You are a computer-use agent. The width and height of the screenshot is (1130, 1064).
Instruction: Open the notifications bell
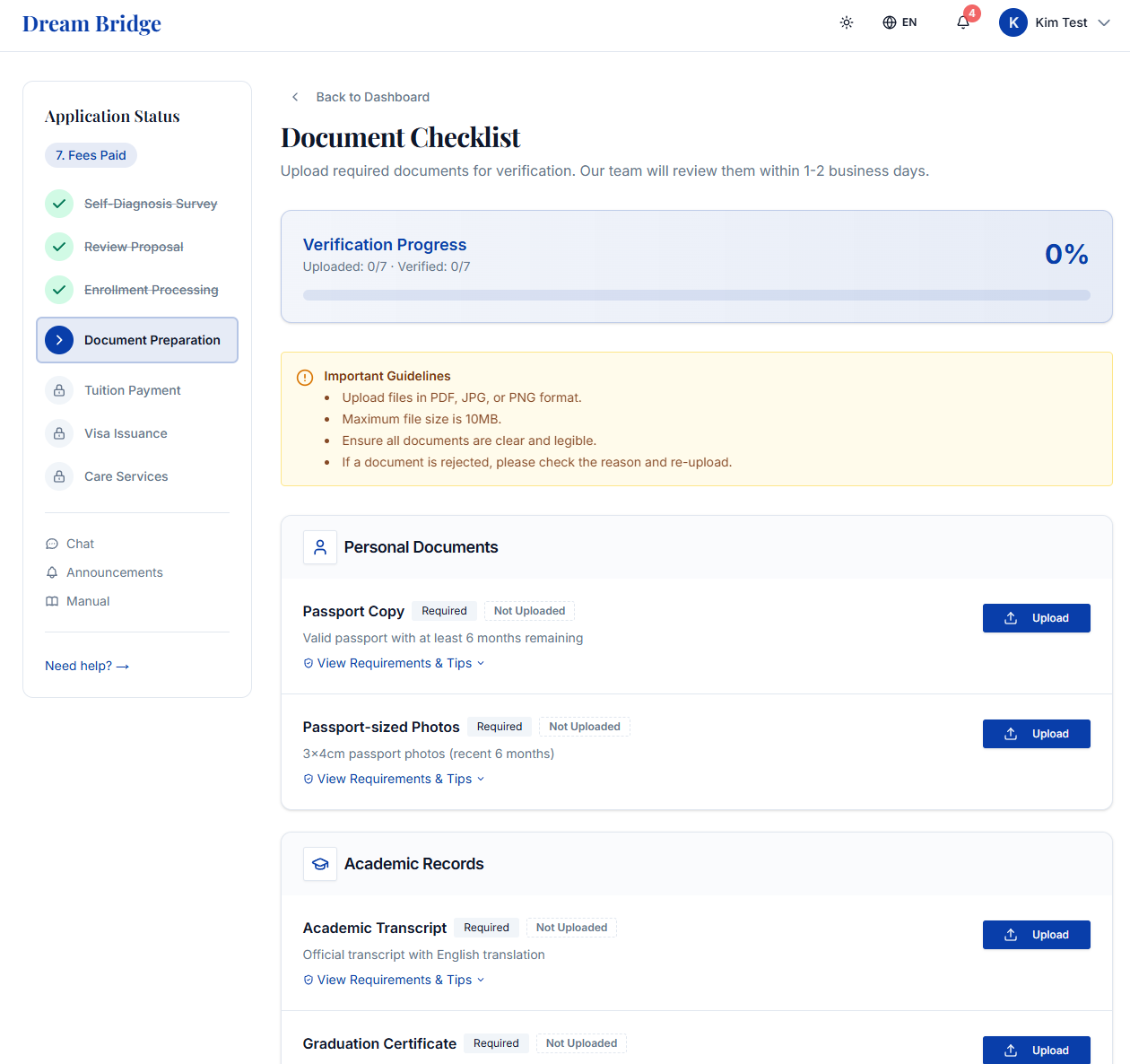pyautogui.click(x=963, y=22)
